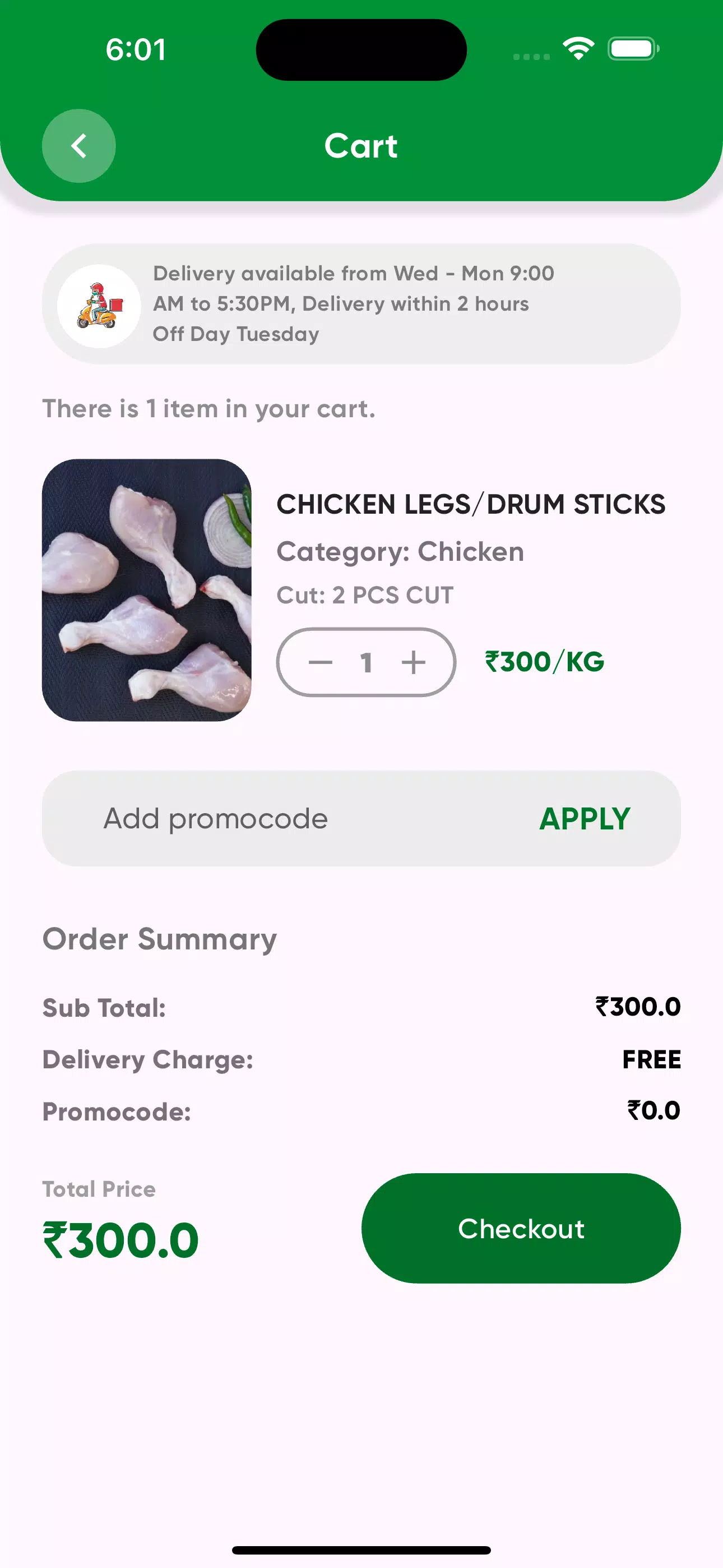Open the chicken drumsticks product image
Image resolution: width=723 pixels, height=1568 pixels.
pyautogui.click(x=147, y=590)
